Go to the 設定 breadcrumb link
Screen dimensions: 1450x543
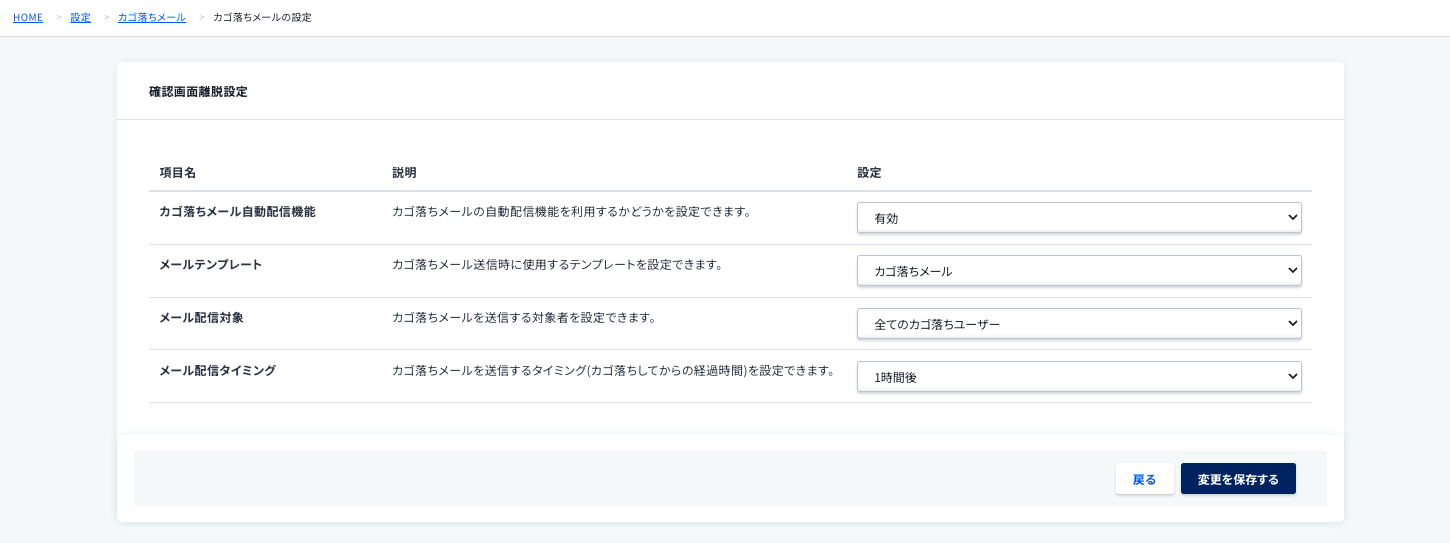coord(80,18)
